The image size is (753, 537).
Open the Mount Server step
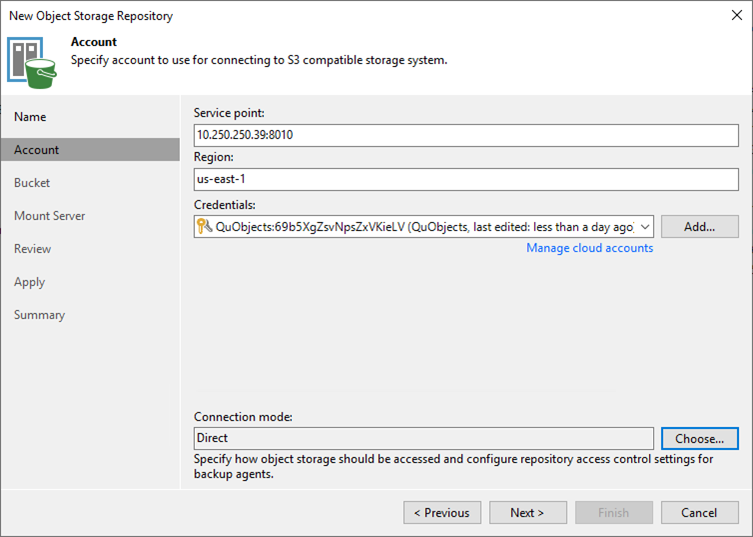point(49,216)
